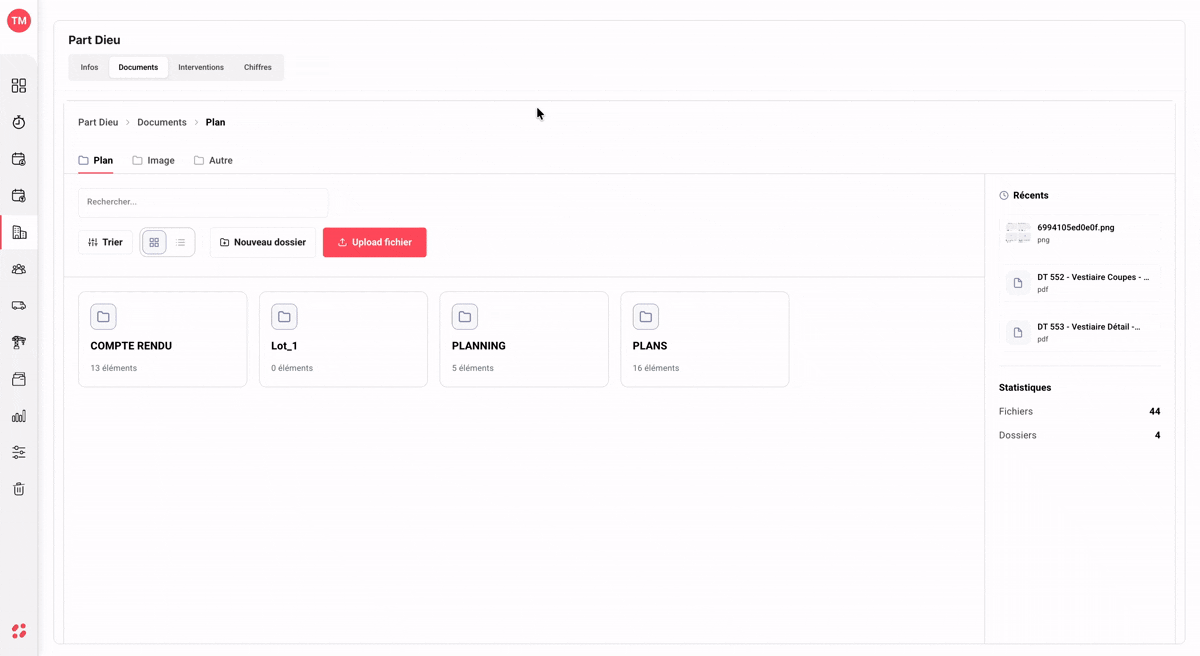Open the delivery truck icon in sidebar
Image resolution: width=1200 pixels, height=656 pixels.
(x=19, y=306)
